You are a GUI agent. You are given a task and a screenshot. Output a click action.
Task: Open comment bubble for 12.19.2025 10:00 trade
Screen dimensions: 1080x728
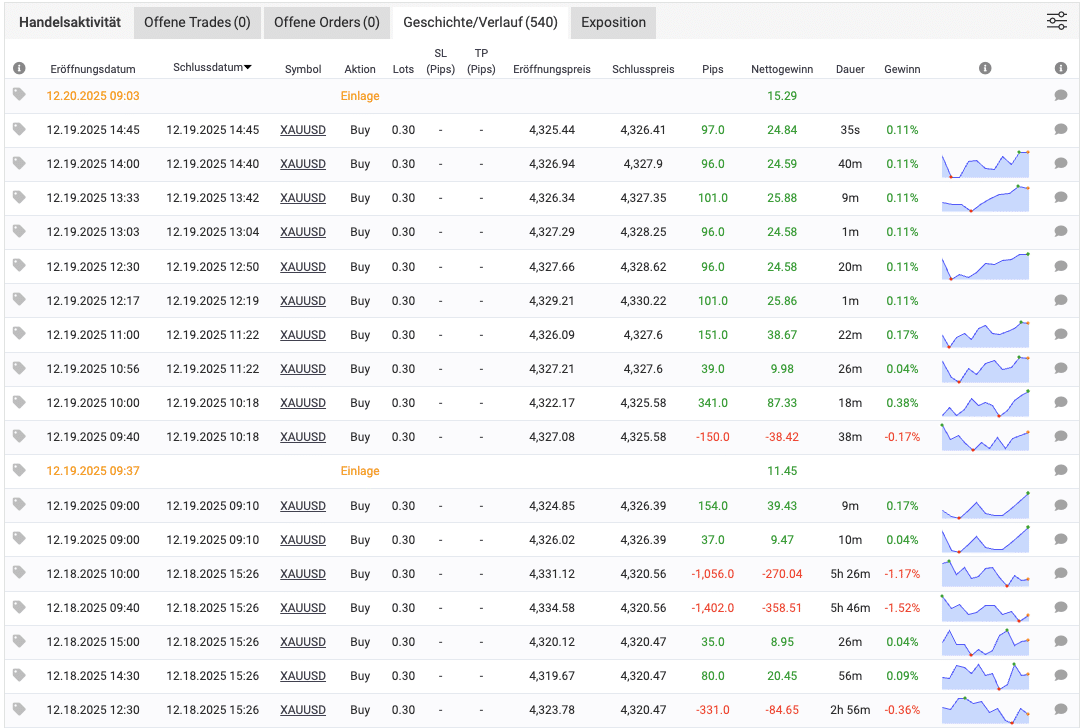[1061, 403]
